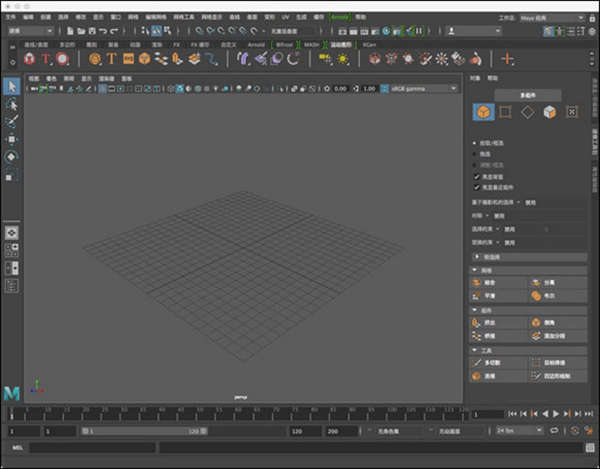
Task: Switch to the FX shelf tab
Action: pyautogui.click(x=176, y=45)
